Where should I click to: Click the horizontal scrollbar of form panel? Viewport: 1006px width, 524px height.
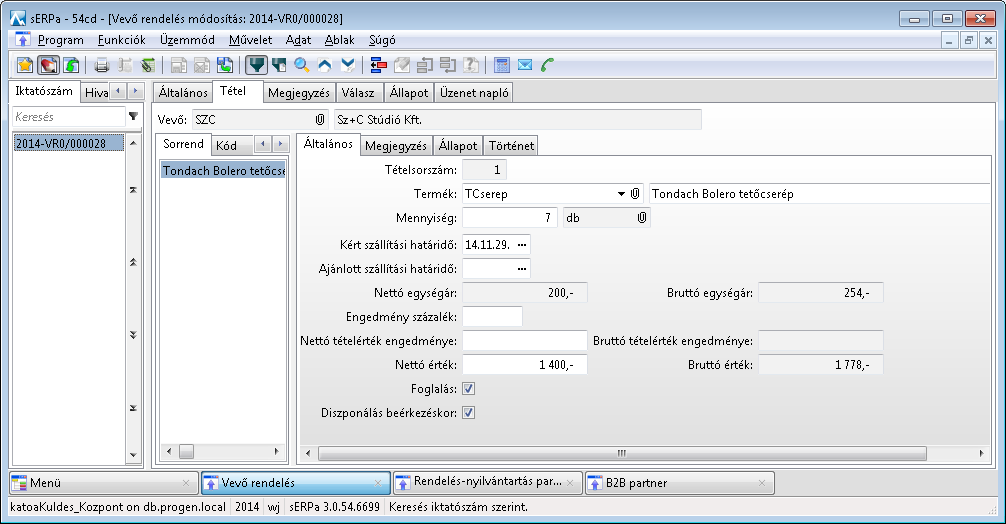click(622, 453)
